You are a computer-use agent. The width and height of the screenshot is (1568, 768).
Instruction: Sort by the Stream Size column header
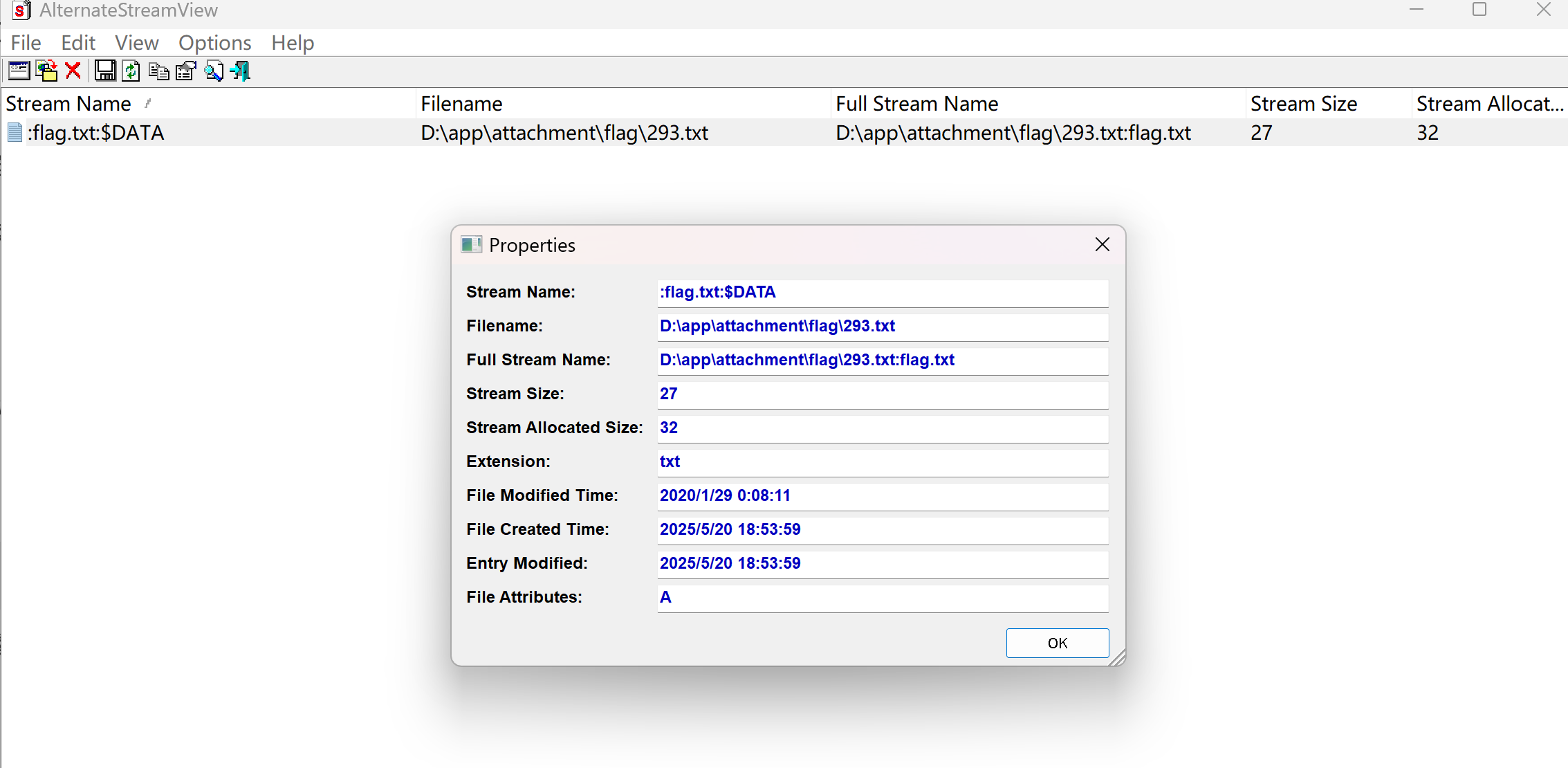point(1303,104)
